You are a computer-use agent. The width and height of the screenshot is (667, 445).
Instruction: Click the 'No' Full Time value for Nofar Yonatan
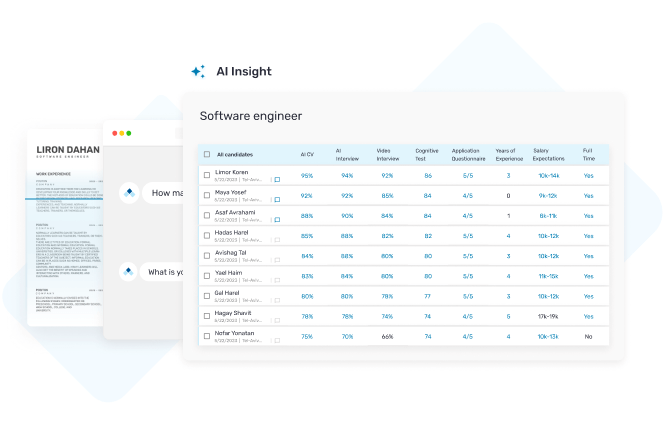pyautogui.click(x=589, y=337)
